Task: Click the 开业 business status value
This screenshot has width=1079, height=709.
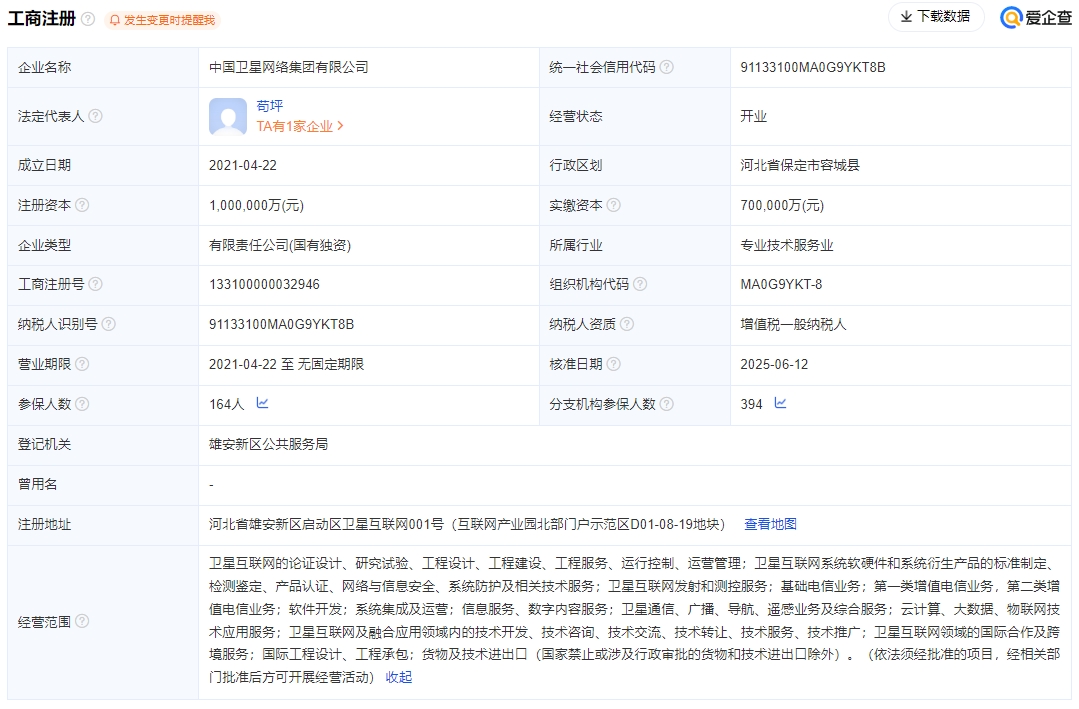Action: [754, 116]
